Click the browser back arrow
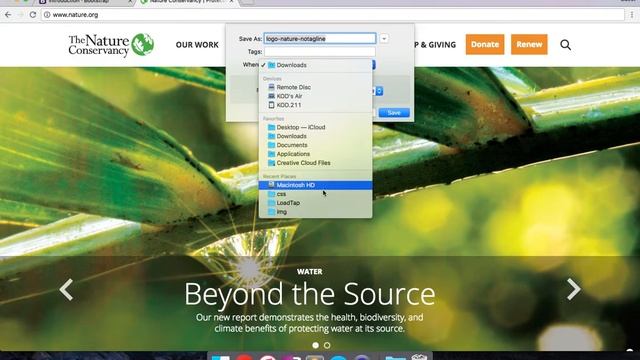 (x=8, y=15)
